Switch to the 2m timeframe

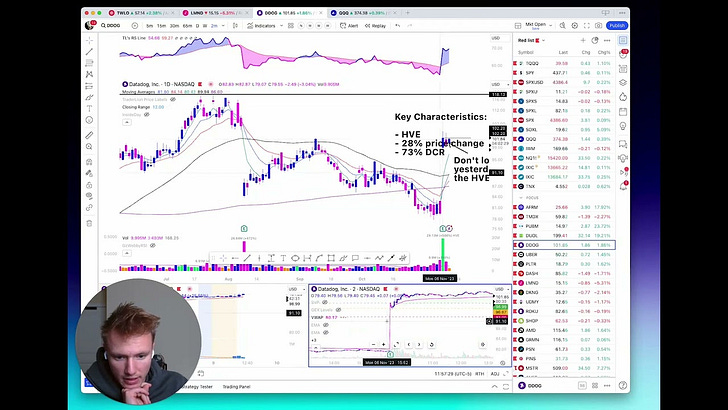214,26
